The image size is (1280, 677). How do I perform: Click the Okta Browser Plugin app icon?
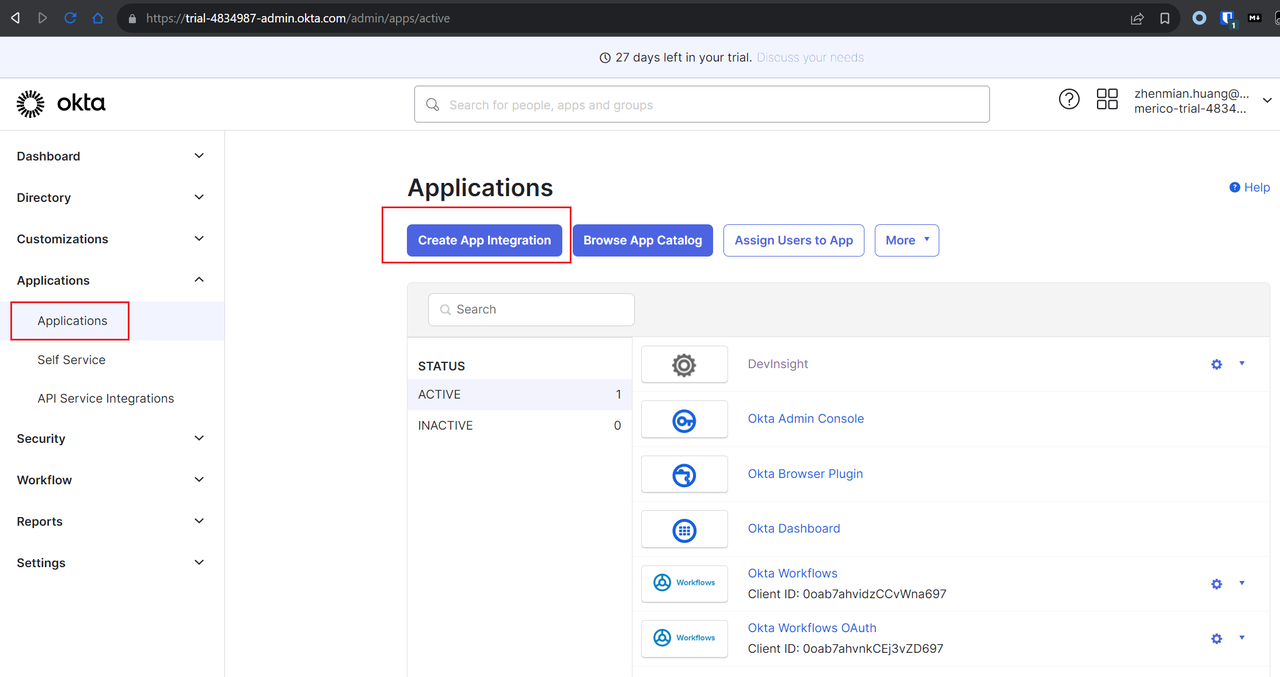click(684, 474)
